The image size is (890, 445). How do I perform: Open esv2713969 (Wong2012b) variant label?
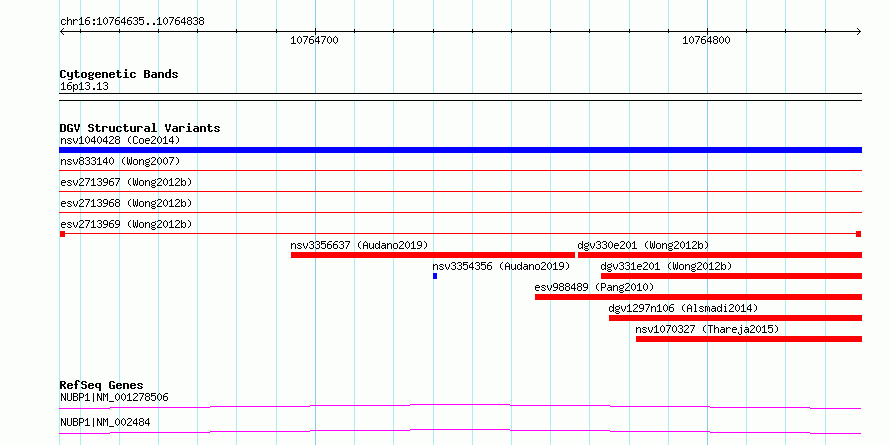[x=126, y=224]
